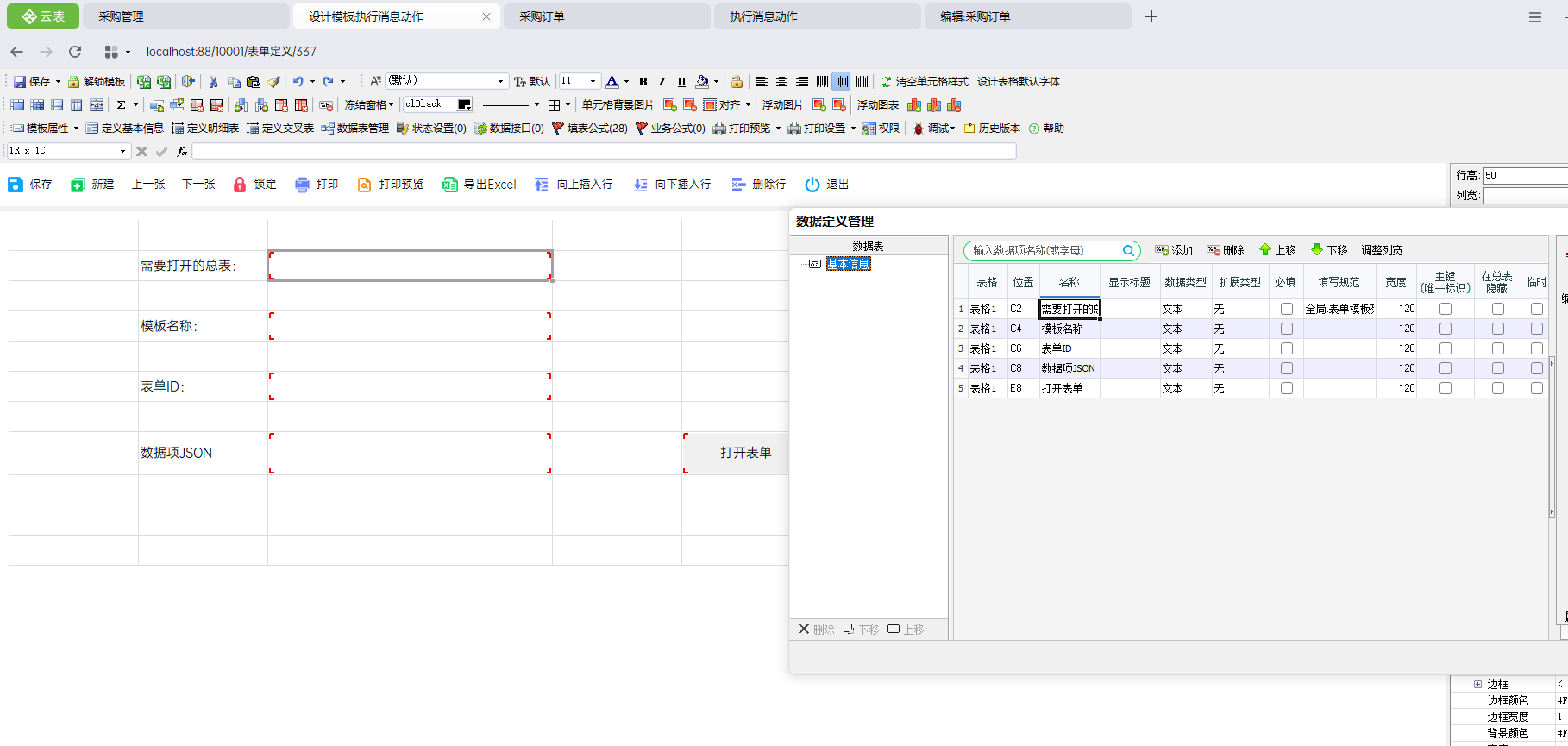Click the Cut scissors icon in toolbar
The height and width of the screenshot is (746, 1568).
(x=213, y=82)
